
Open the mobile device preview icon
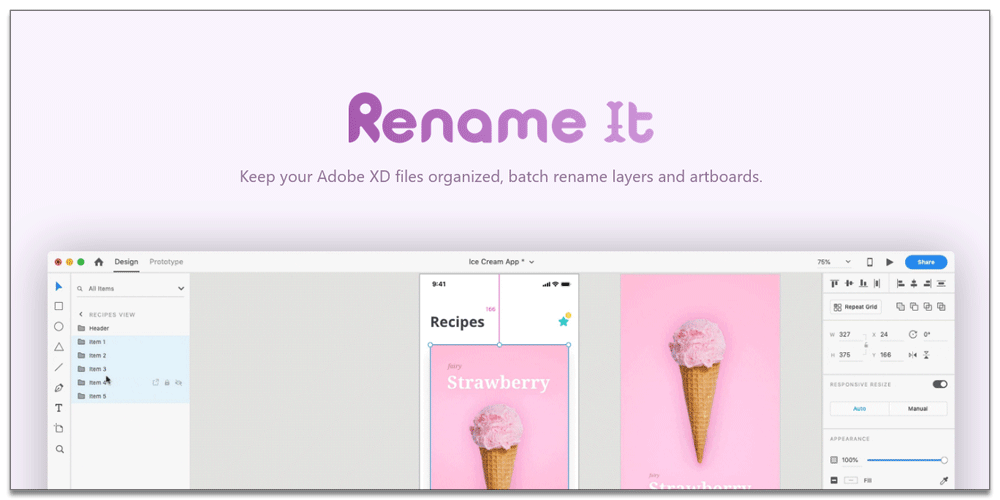pos(869,262)
